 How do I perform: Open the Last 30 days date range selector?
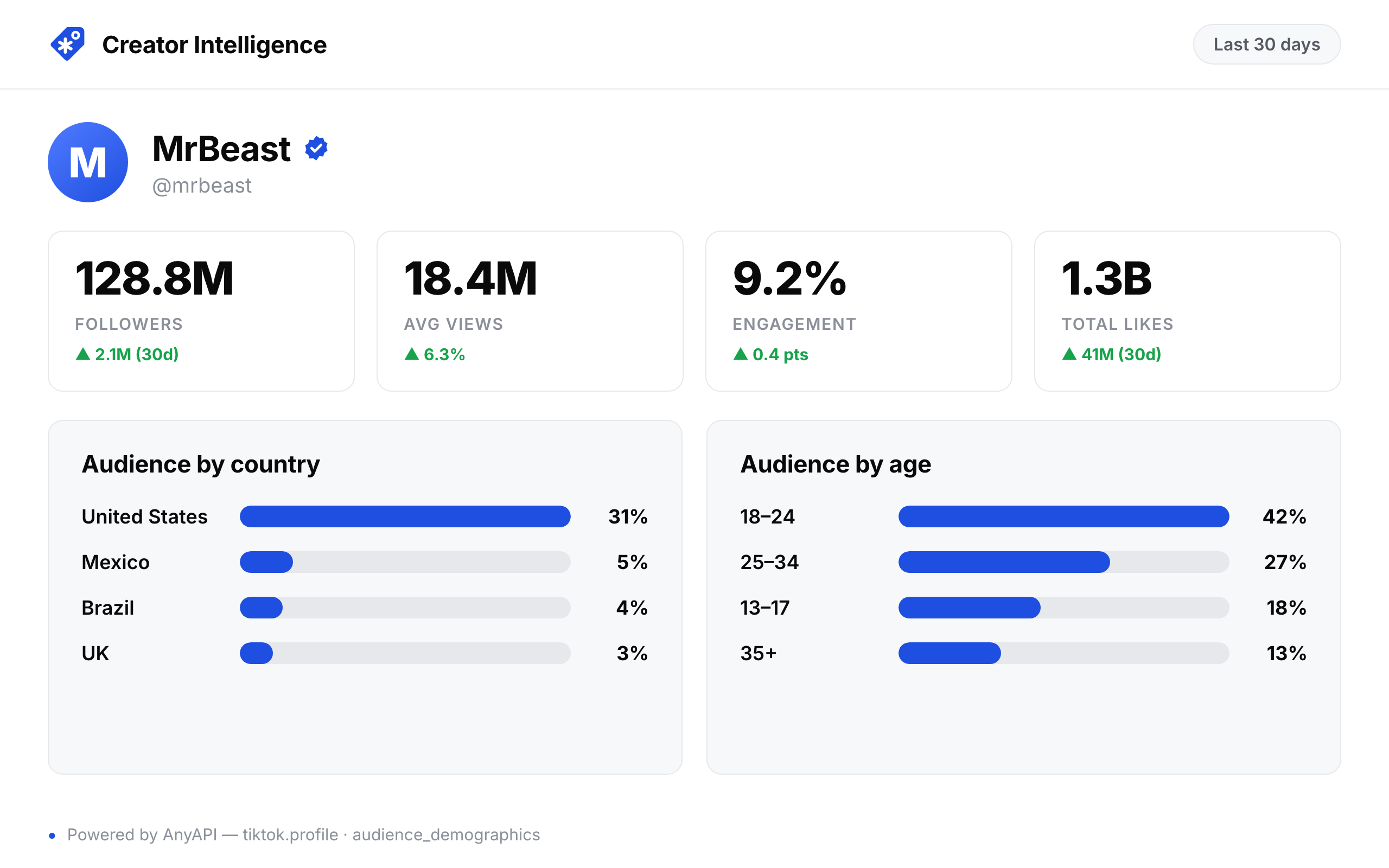click(1266, 44)
